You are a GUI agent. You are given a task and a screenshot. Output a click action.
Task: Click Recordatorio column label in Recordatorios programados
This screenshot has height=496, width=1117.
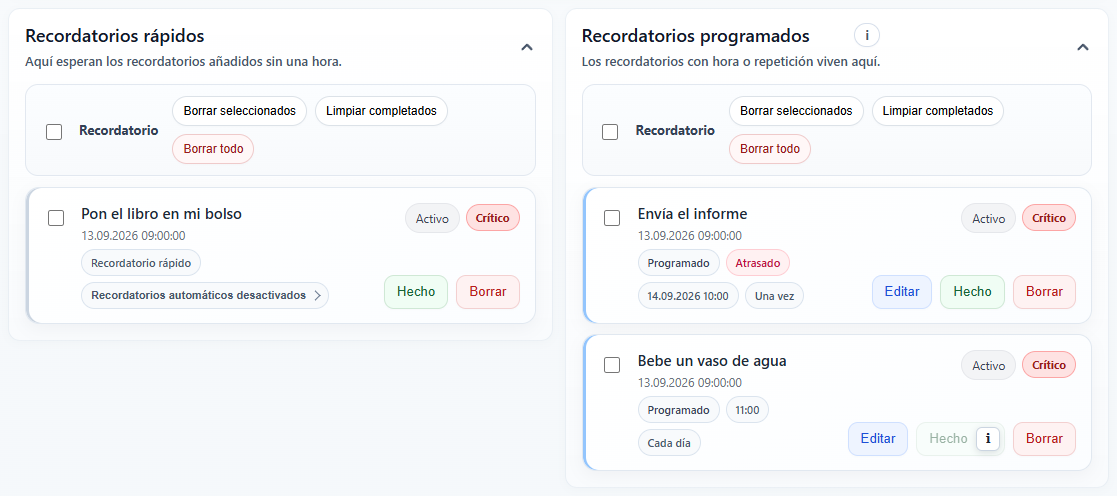(x=675, y=130)
